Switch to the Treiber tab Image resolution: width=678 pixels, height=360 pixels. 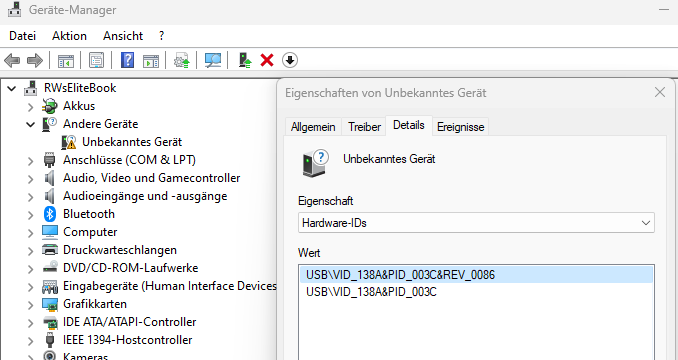pyautogui.click(x=364, y=127)
